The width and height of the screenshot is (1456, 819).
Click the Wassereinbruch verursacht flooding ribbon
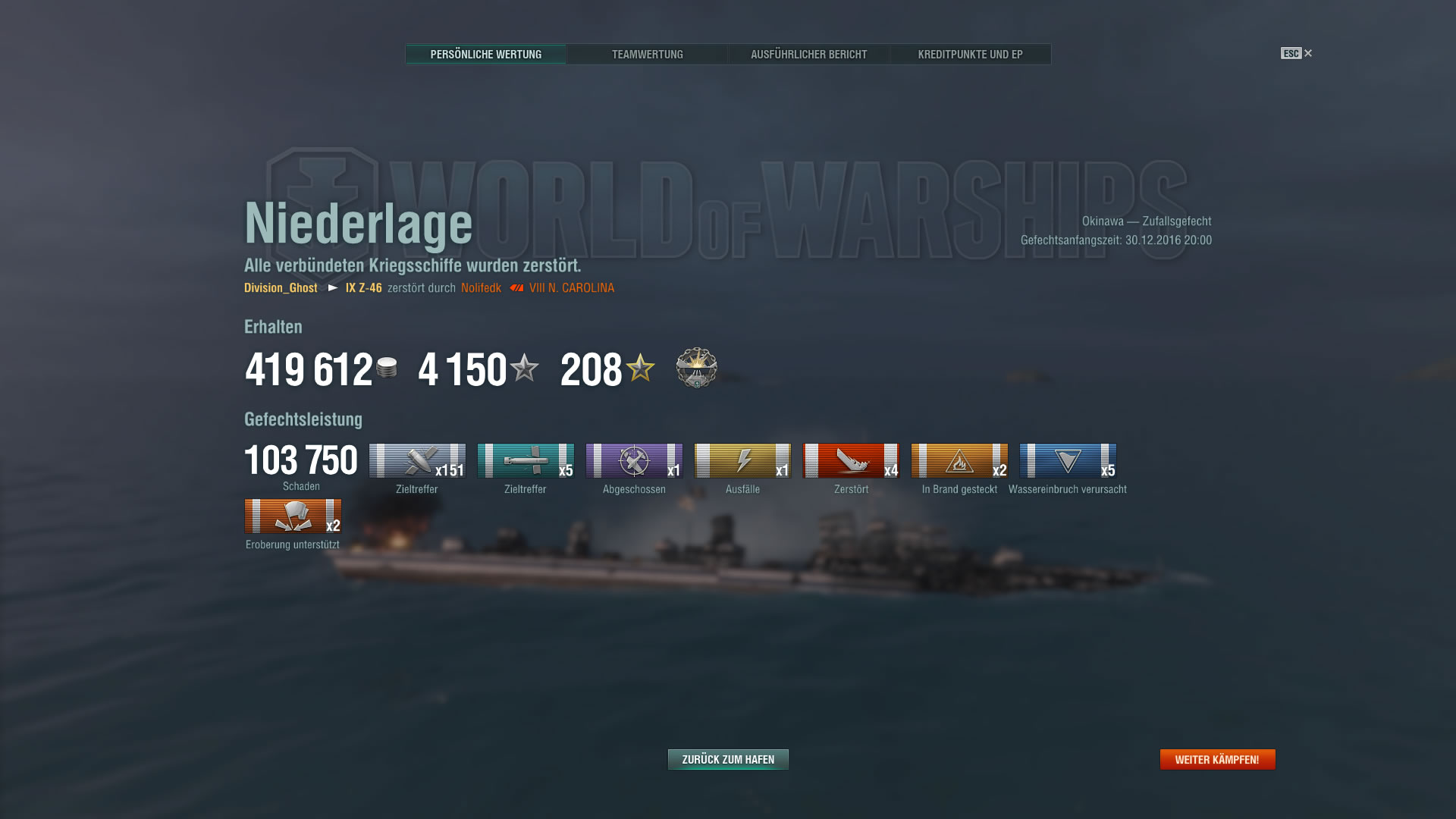tap(1068, 461)
